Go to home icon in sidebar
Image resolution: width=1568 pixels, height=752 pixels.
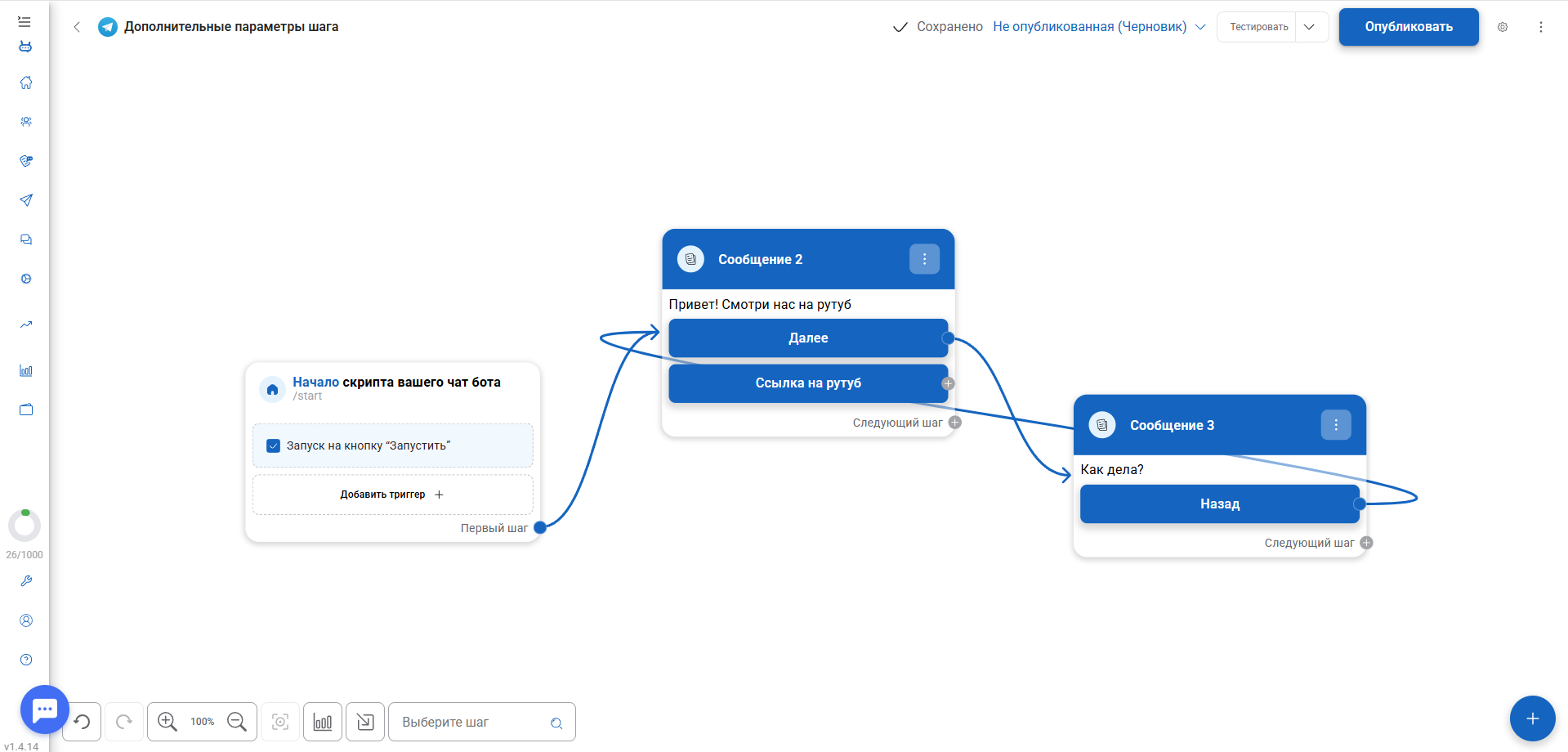coord(26,83)
